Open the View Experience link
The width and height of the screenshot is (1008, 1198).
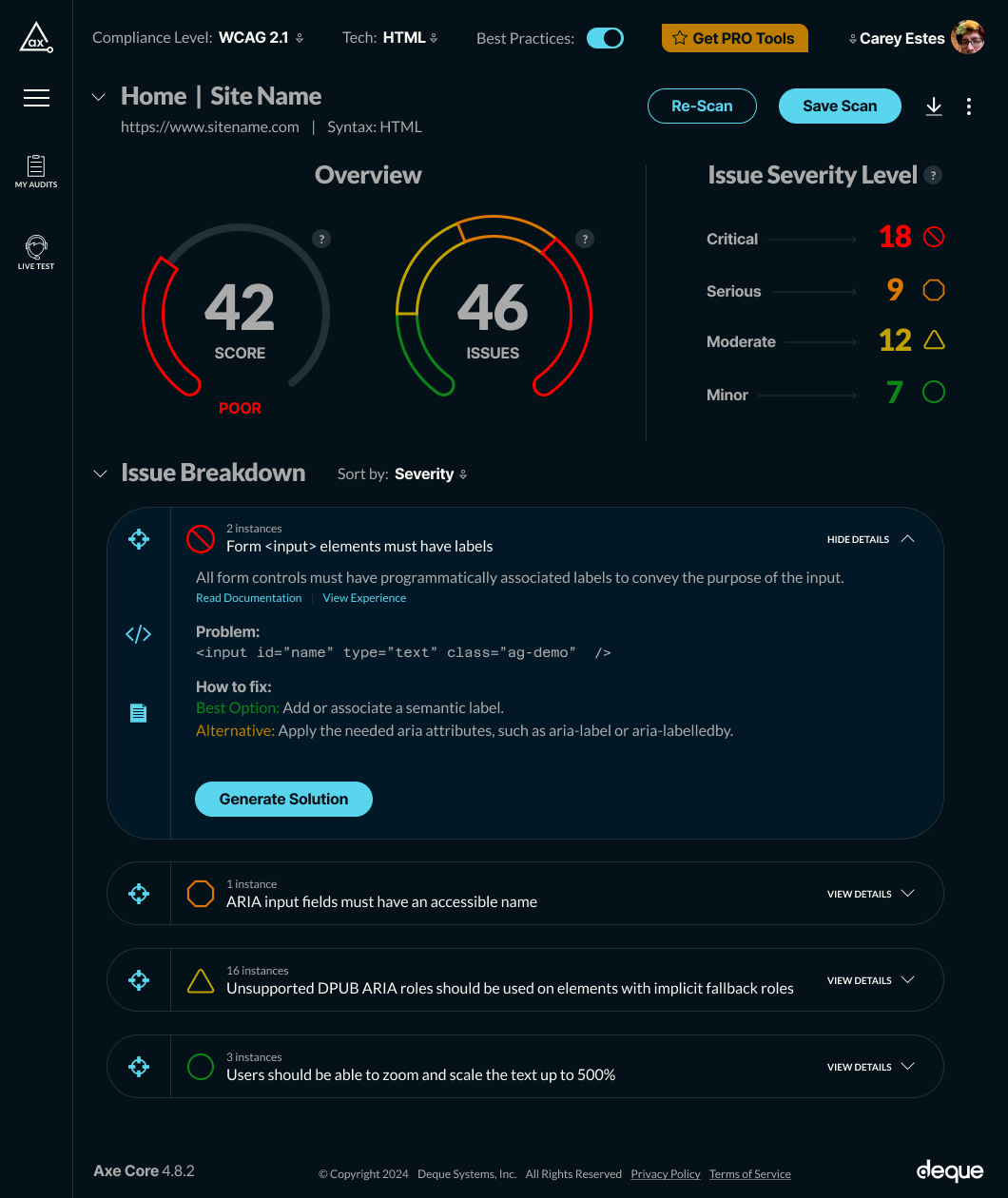click(364, 598)
